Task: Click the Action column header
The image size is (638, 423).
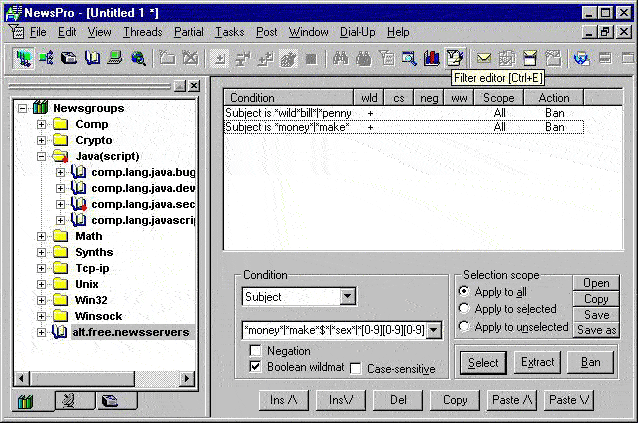Action: [554, 98]
